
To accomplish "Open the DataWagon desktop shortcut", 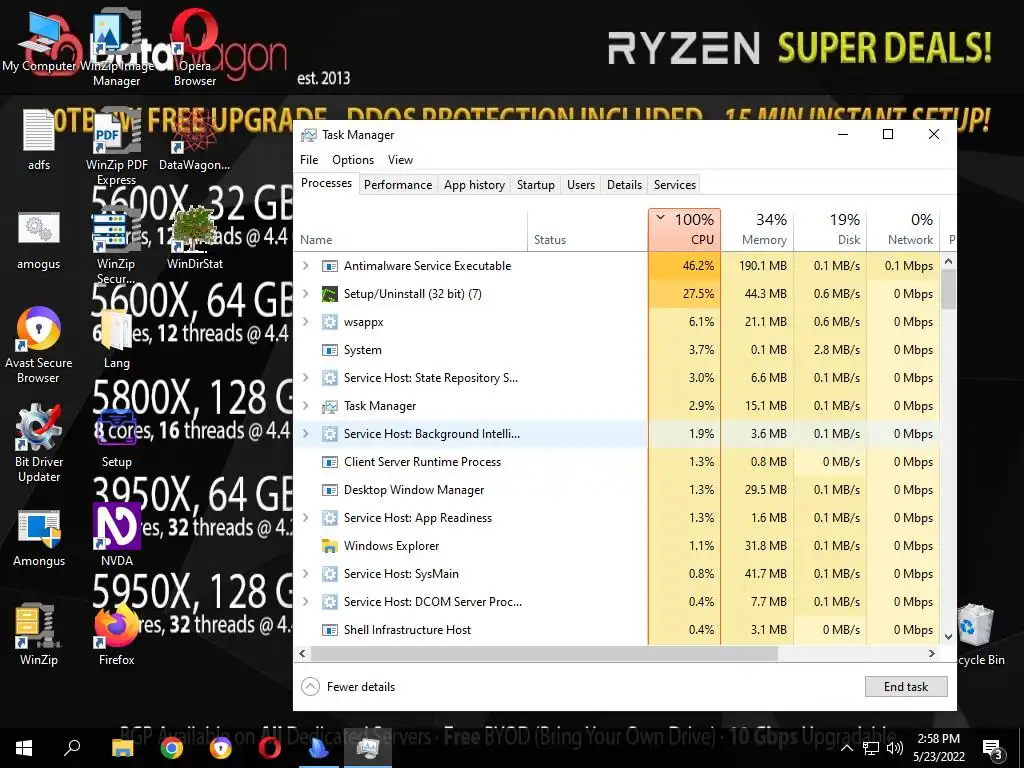I will point(195,139).
